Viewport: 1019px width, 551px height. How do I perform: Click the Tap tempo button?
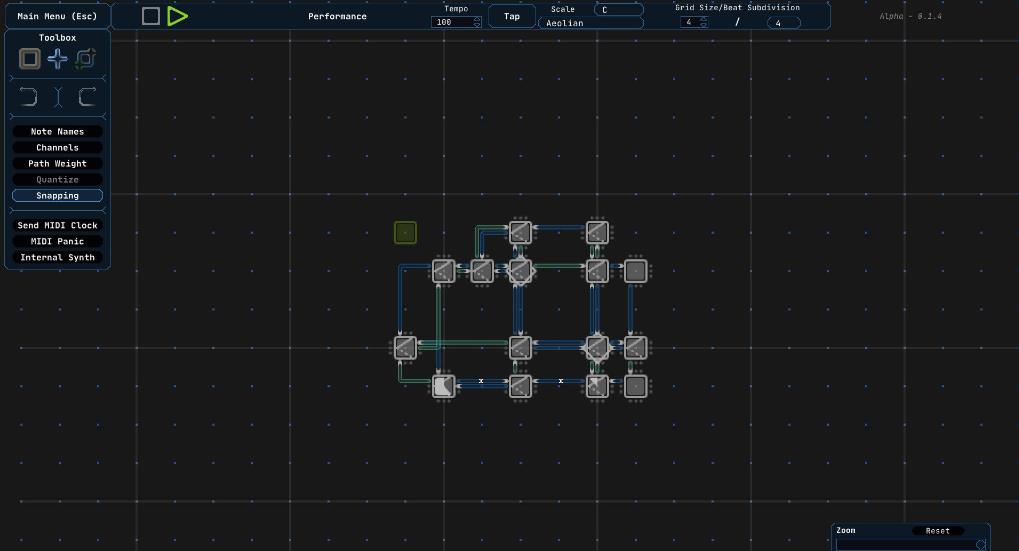512,16
